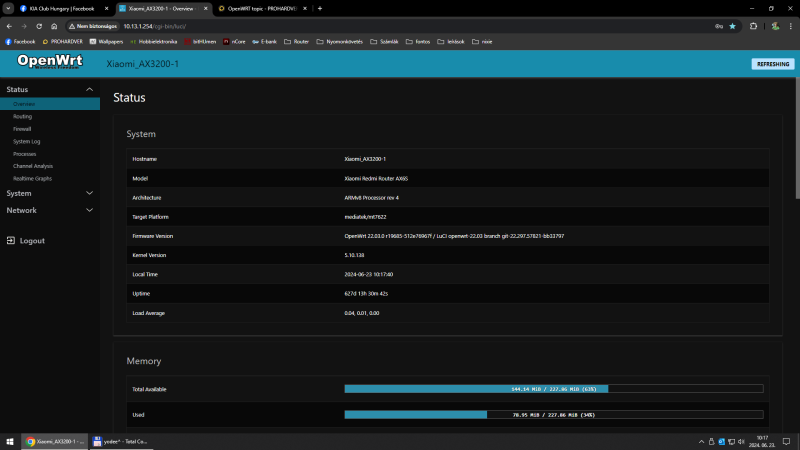Image resolution: width=800 pixels, height=450 pixels.
Task: Open Windows Start button
Action: (x=10, y=441)
